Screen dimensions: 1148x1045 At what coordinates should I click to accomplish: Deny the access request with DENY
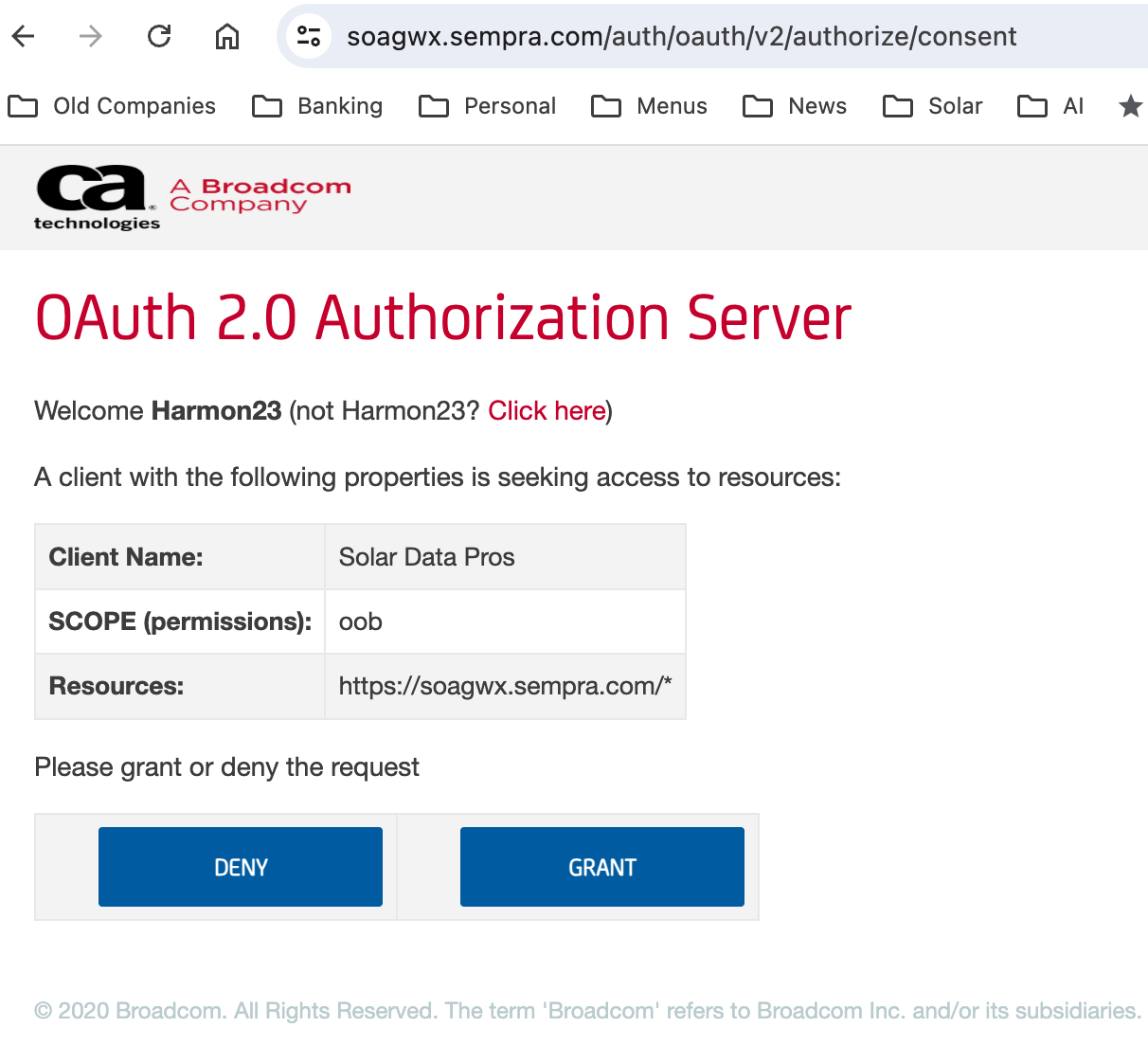[x=241, y=867]
